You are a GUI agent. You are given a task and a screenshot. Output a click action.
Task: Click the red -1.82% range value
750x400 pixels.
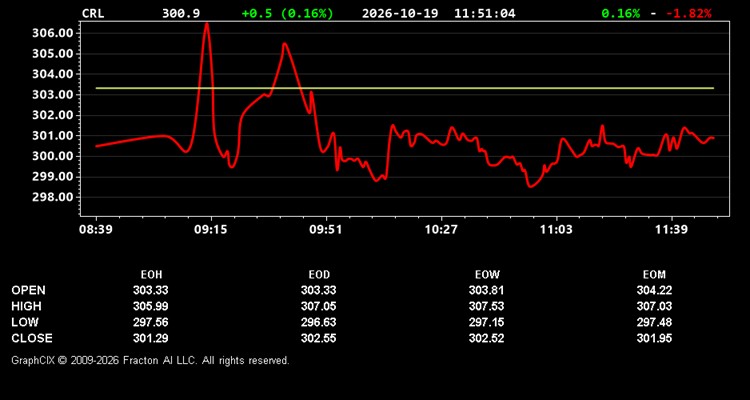coord(689,13)
